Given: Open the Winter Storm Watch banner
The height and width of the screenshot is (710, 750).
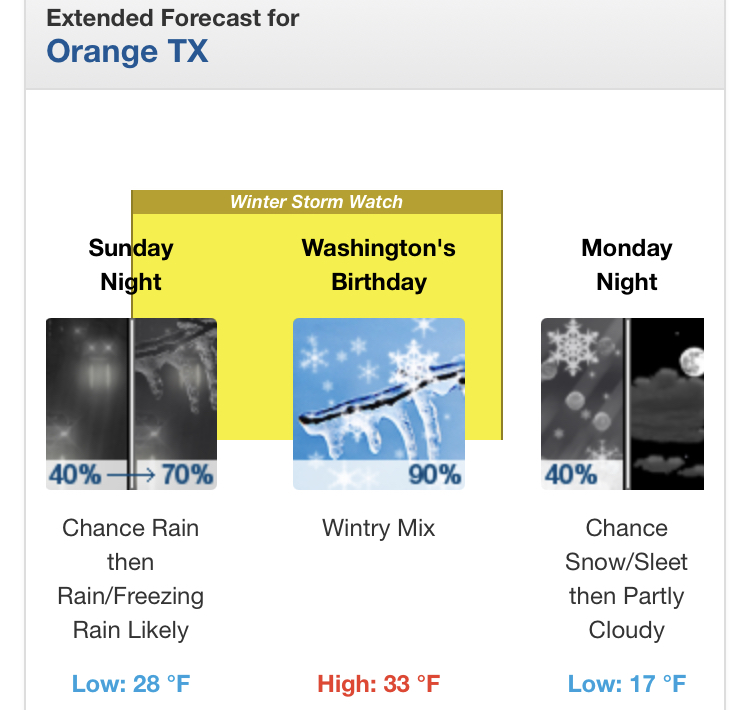Looking at the screenshot, I should [316, 201].
